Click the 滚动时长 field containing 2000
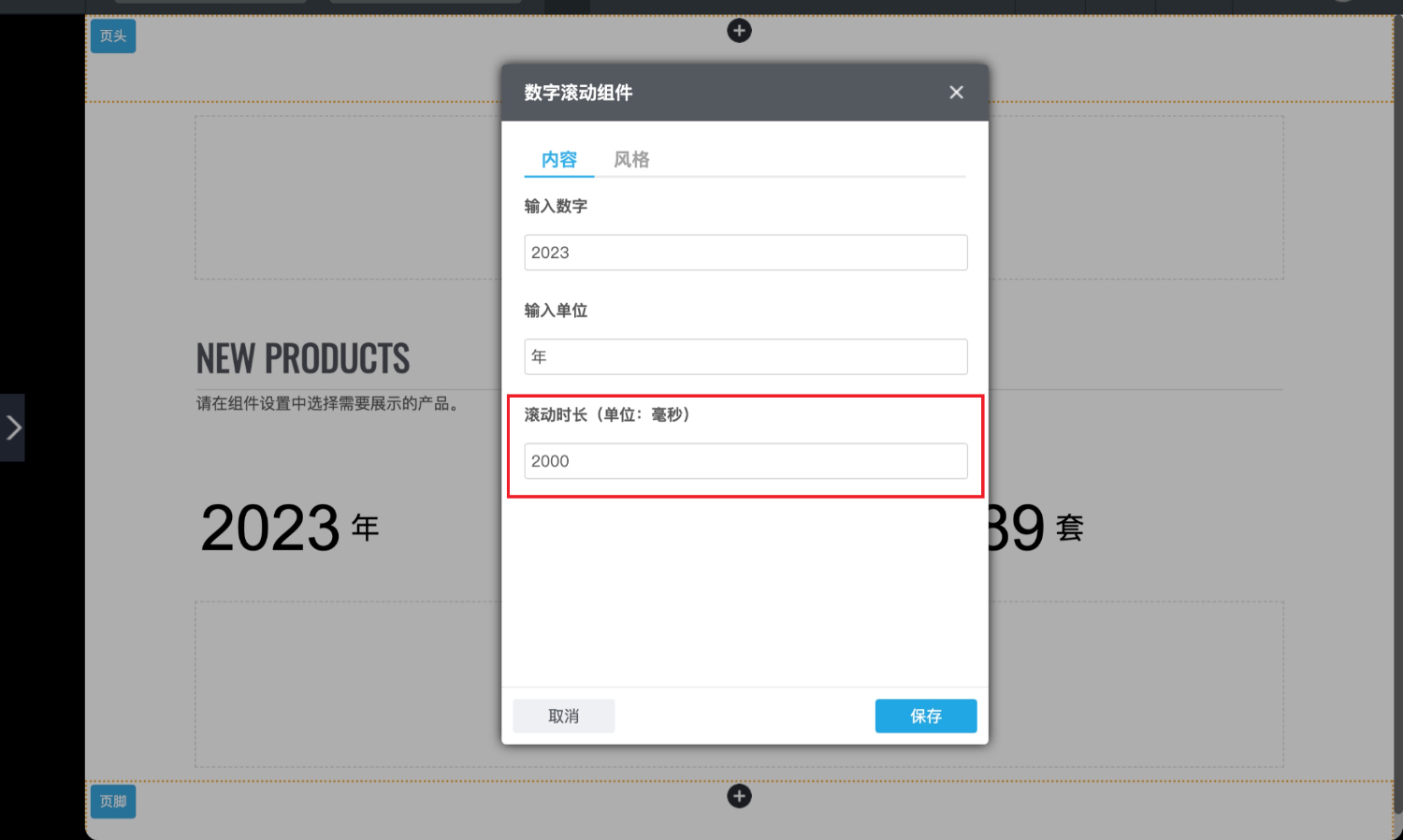Screen dimensions: 1403x840 tap(745, 461)
